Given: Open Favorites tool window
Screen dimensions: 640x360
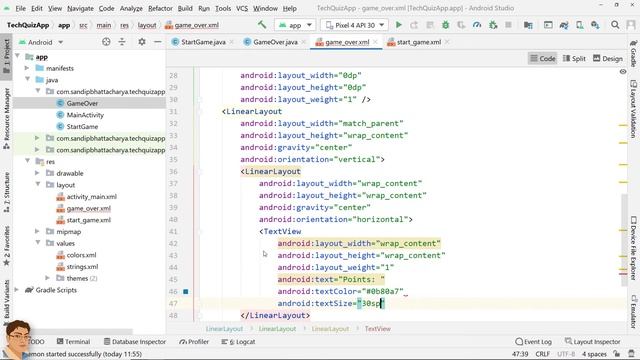Looking at the screenshot, I should click(7, 246).
